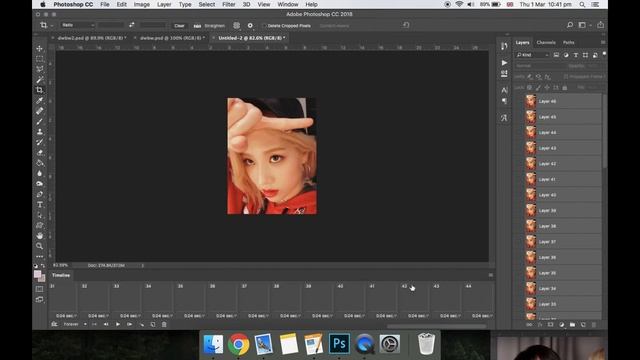Viewport: 640px width, 360px height.
Task: Select the Clone Stamp tool
Action: [x=40, y=131]
